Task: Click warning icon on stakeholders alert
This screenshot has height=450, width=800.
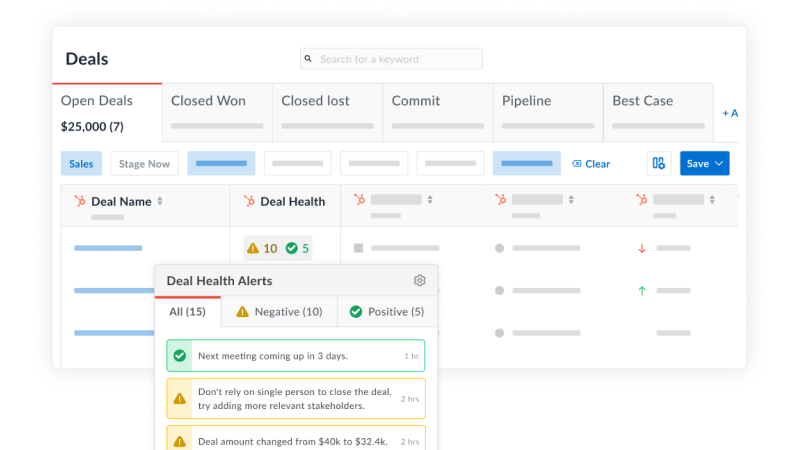Action: [x=180, y=399]
